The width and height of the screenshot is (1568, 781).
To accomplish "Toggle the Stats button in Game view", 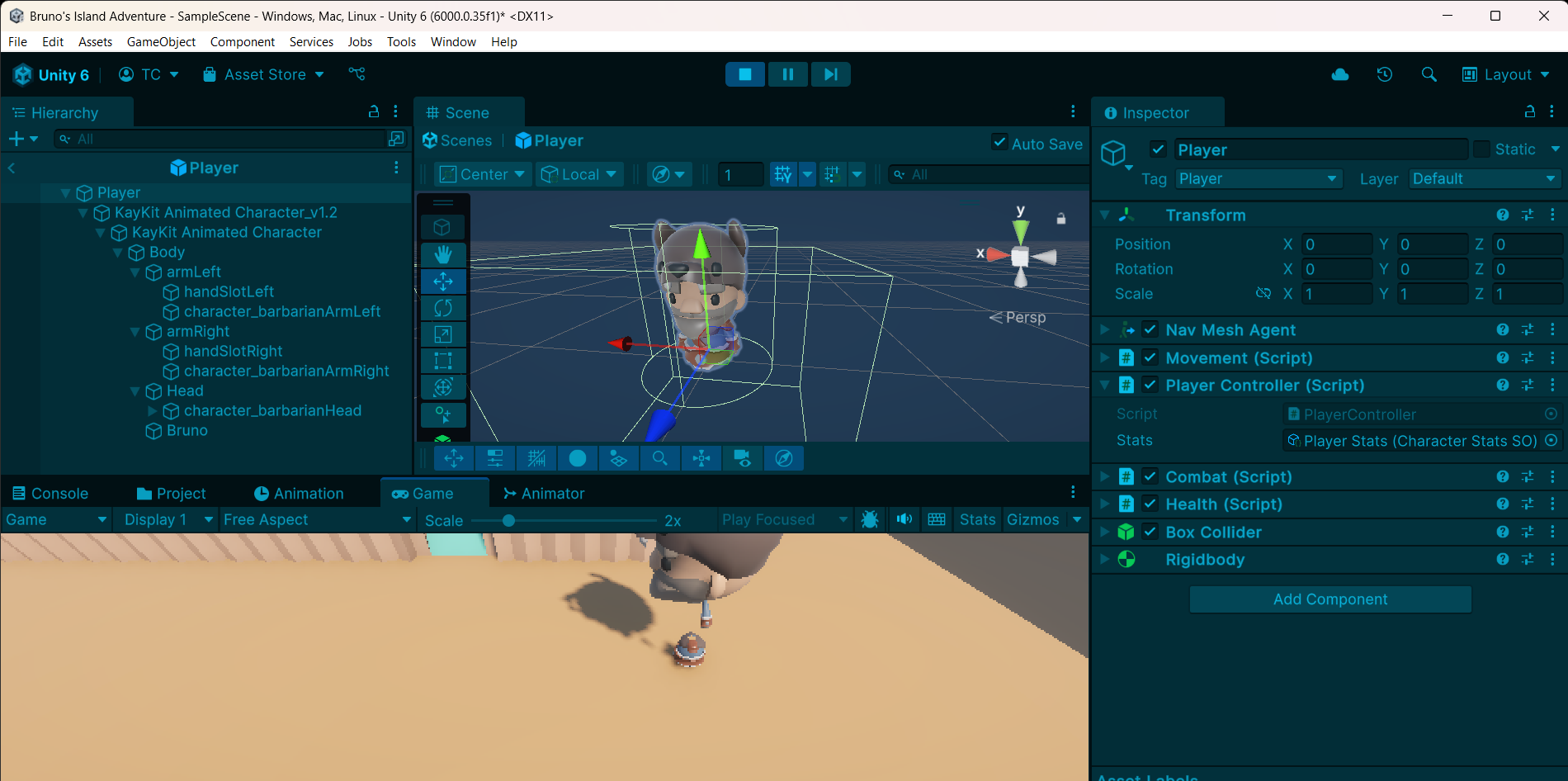I will click(x=977, y=519).
